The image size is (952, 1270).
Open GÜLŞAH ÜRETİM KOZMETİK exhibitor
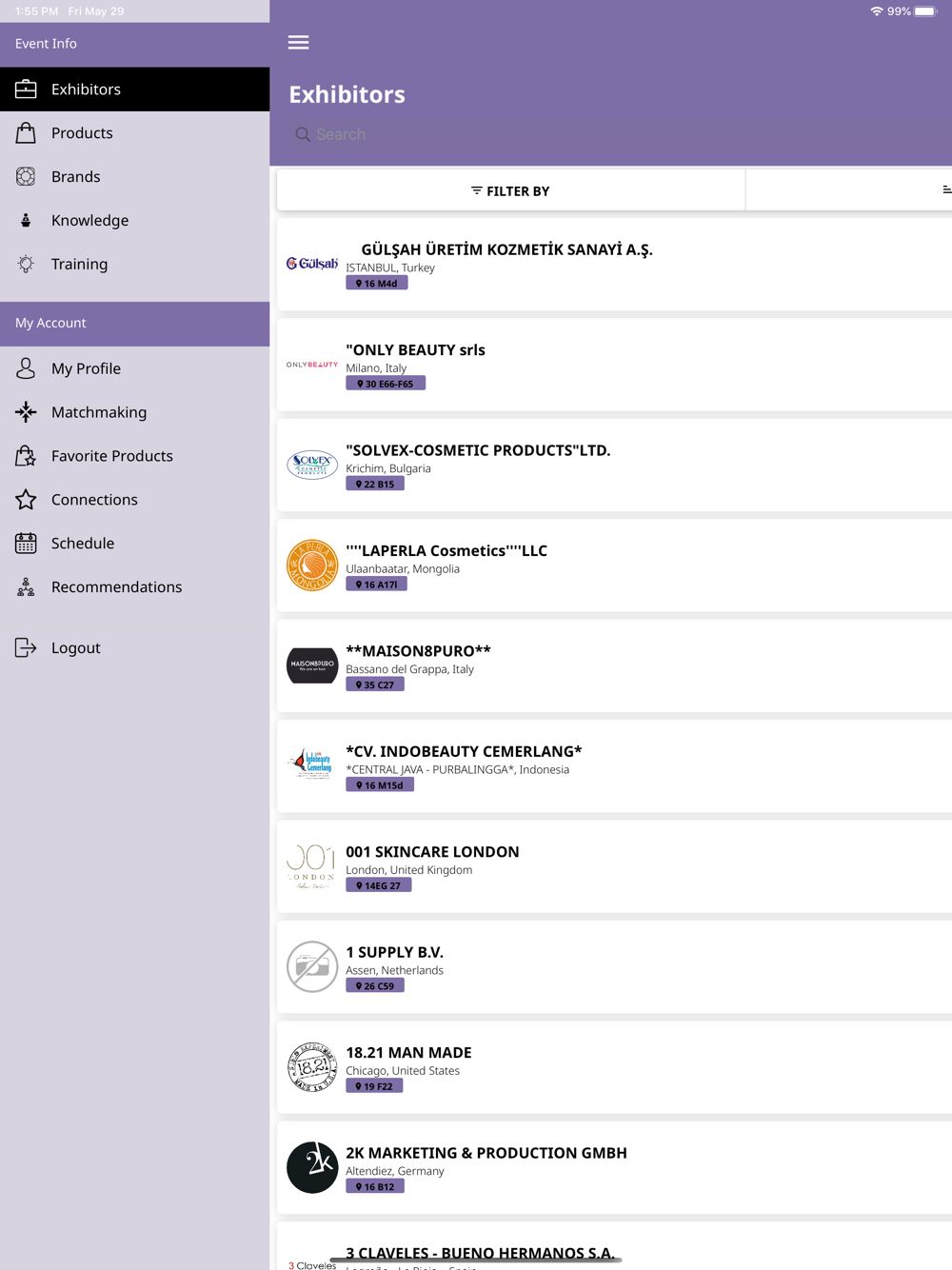coord(614,264)
